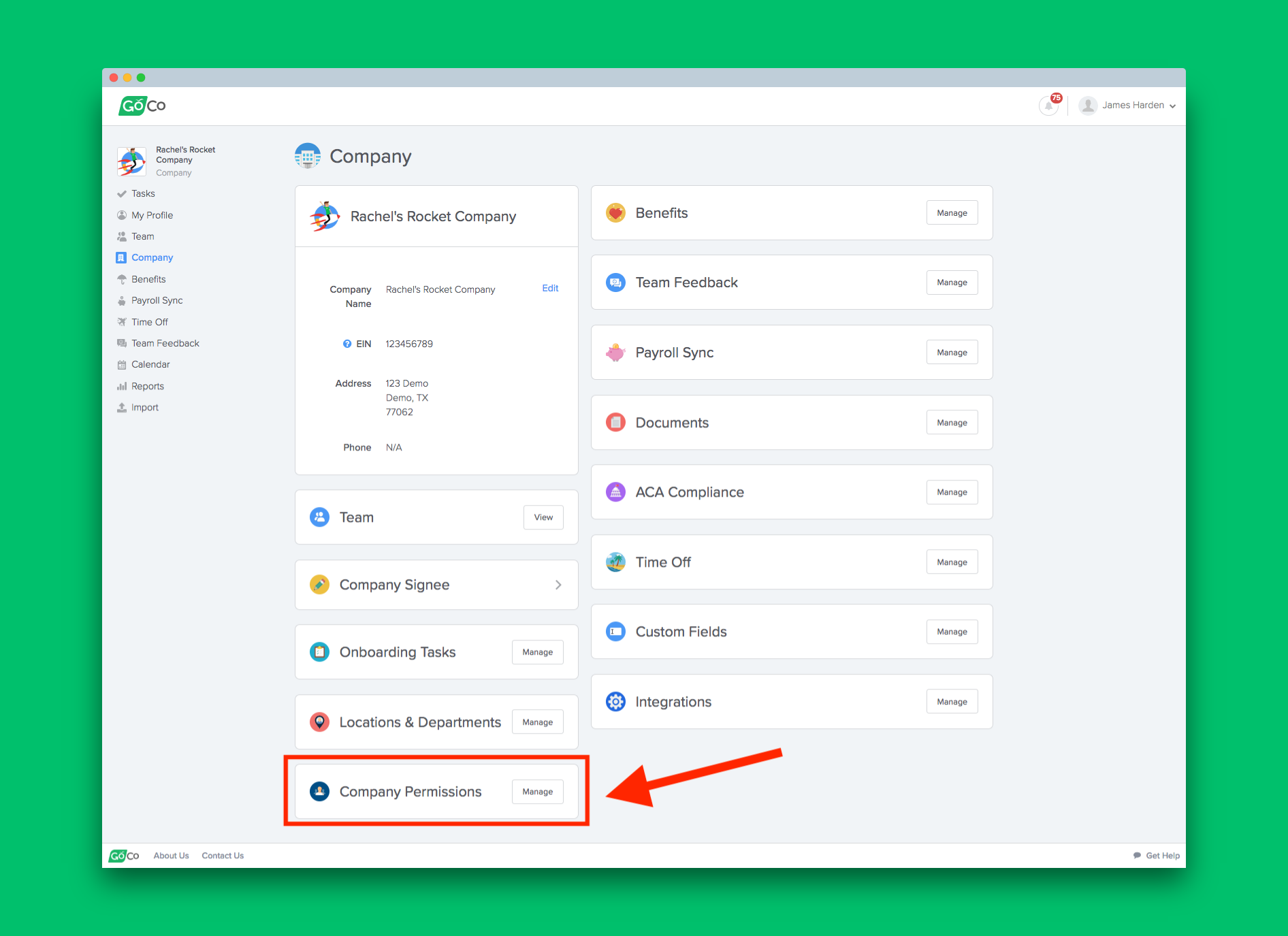This screenshot has width=1288, height=936.
Task: Click the Company Permissions icon
Action: (x=319, y=792)
